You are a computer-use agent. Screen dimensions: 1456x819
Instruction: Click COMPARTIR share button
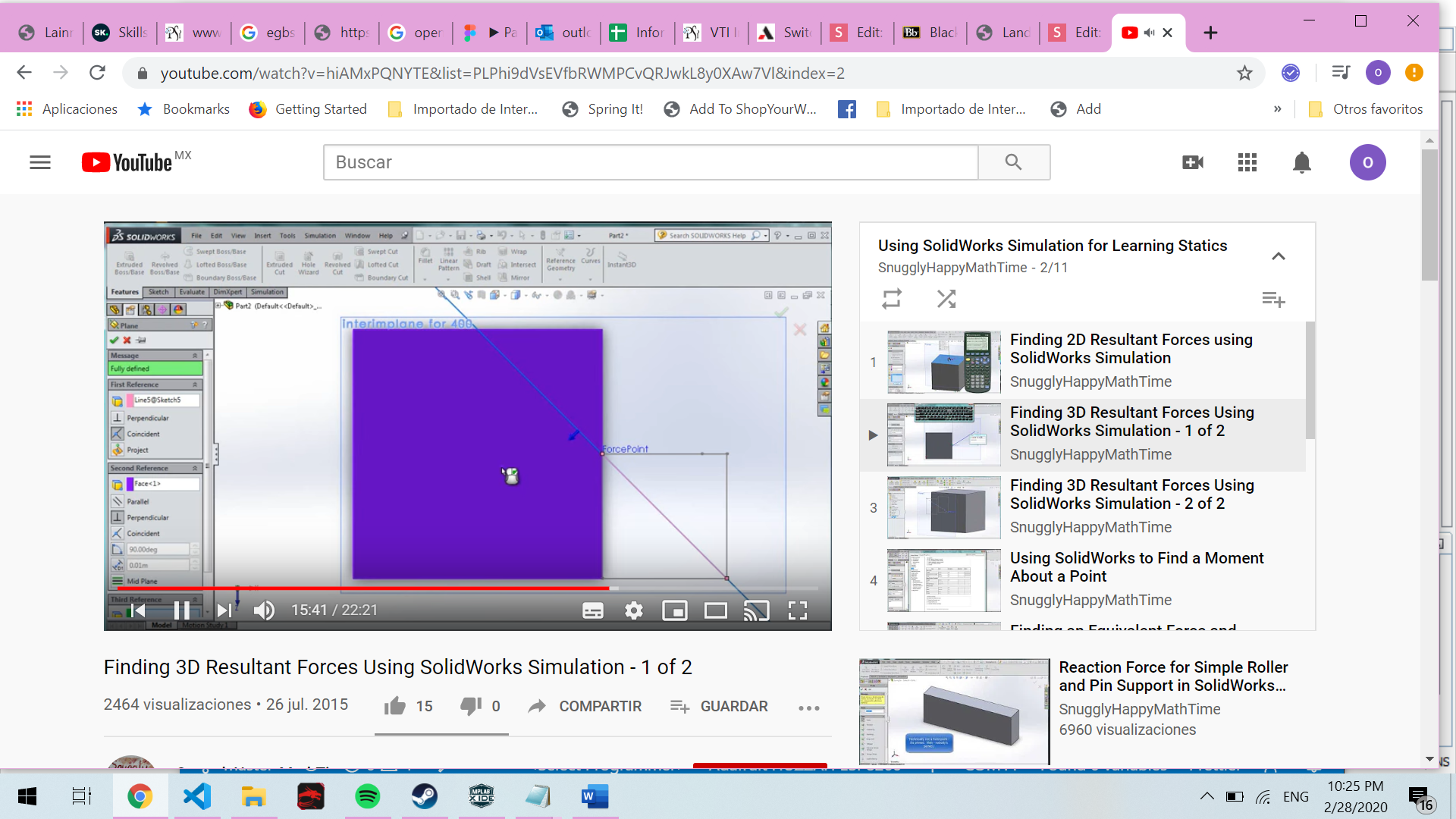pyautogui.click(x=585, y=706)
